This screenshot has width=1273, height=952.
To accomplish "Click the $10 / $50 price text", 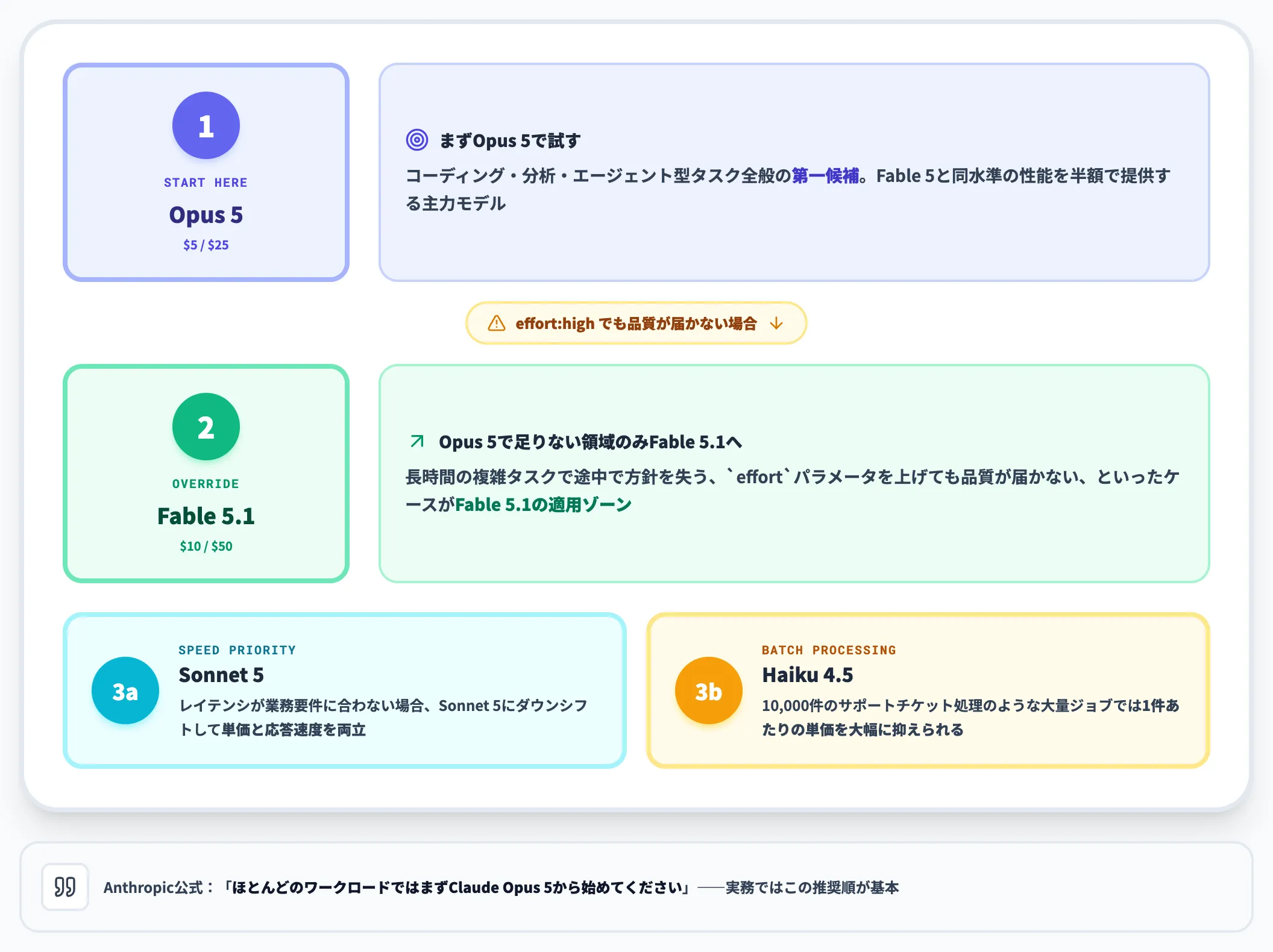I will [206, 546].
